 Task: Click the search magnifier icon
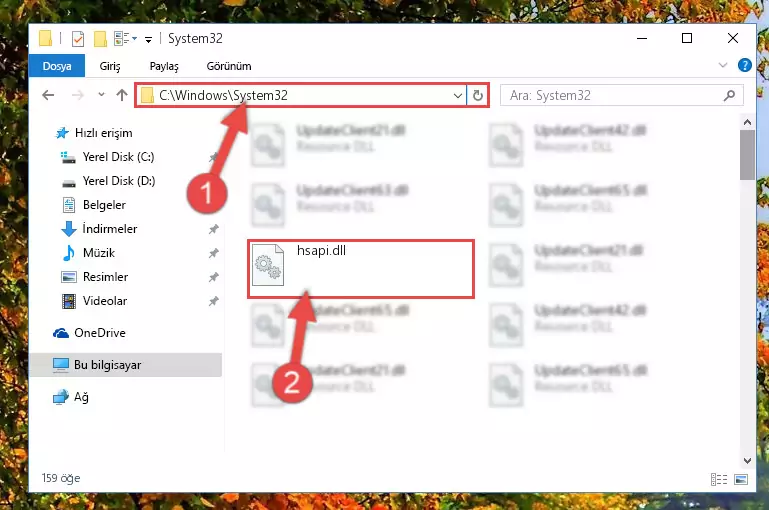tap(729, 96)
